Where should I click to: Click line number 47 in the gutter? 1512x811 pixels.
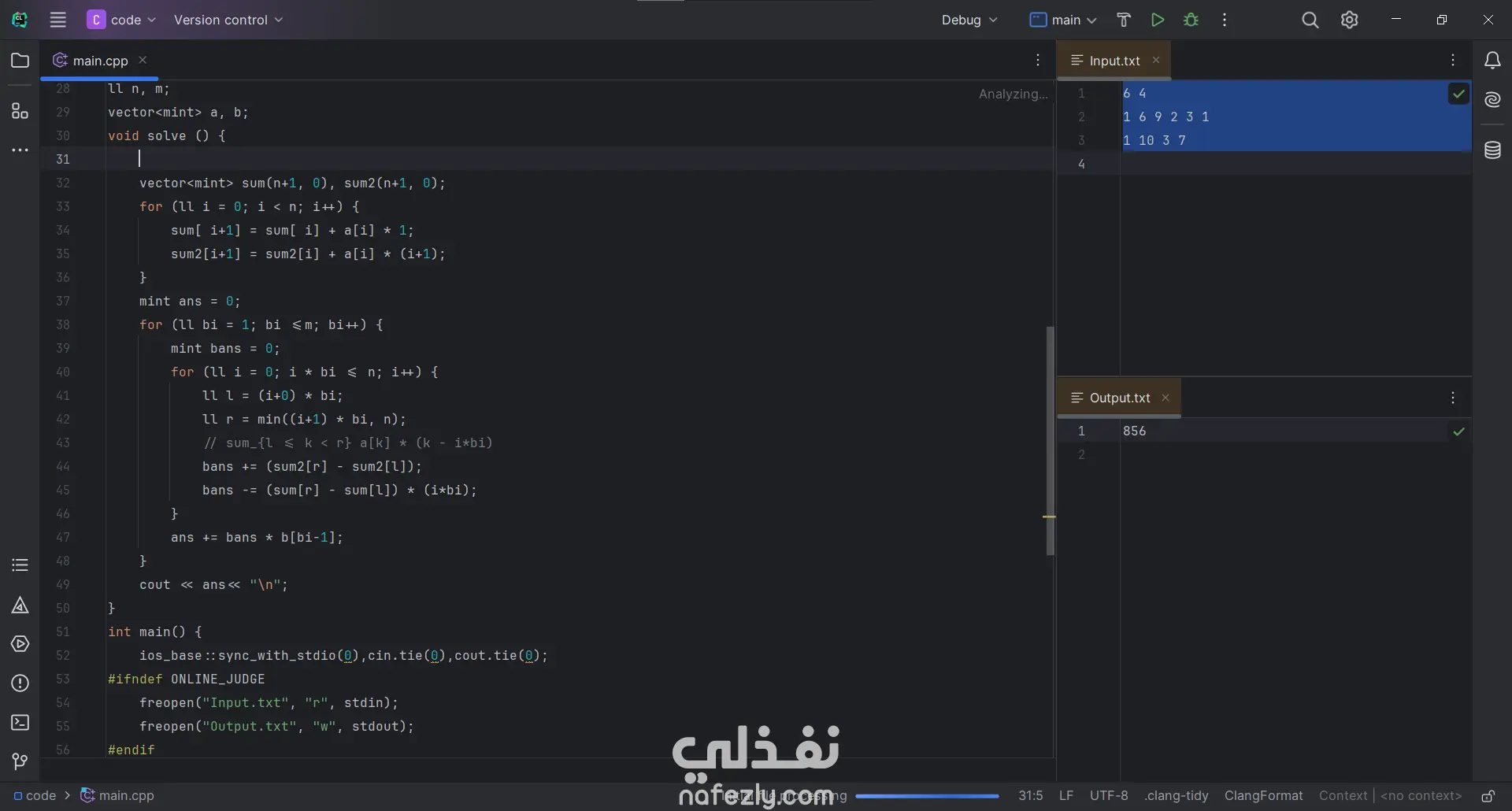[63, 537]
